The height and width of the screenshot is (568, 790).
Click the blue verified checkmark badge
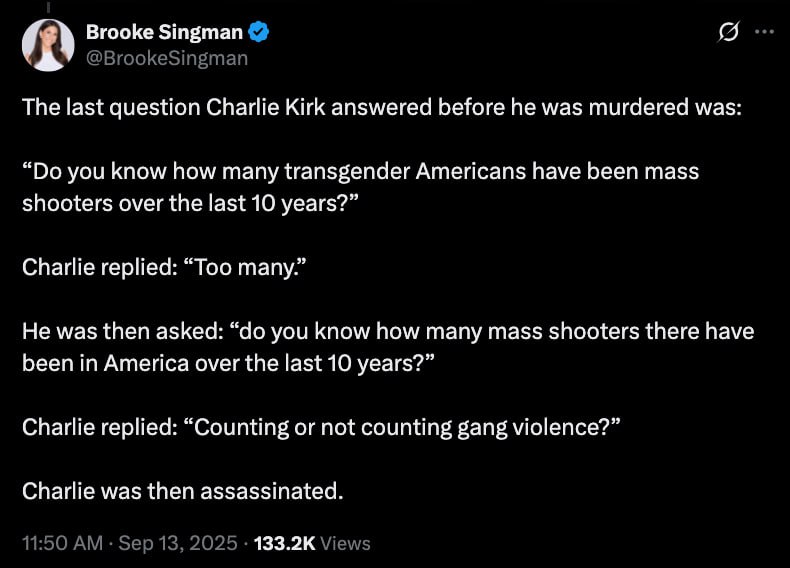[259, 32]
